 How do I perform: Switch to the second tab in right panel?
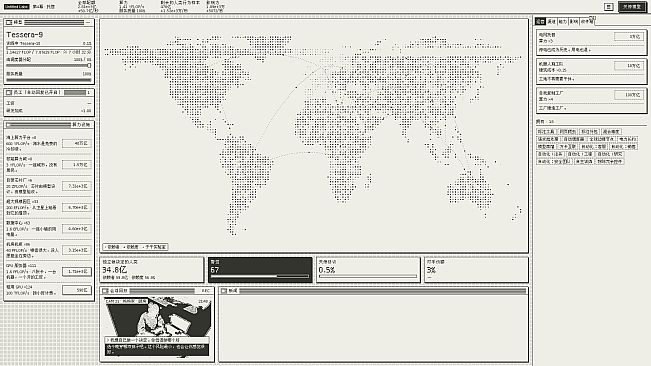pyautogui.click(x=551, y=22)
